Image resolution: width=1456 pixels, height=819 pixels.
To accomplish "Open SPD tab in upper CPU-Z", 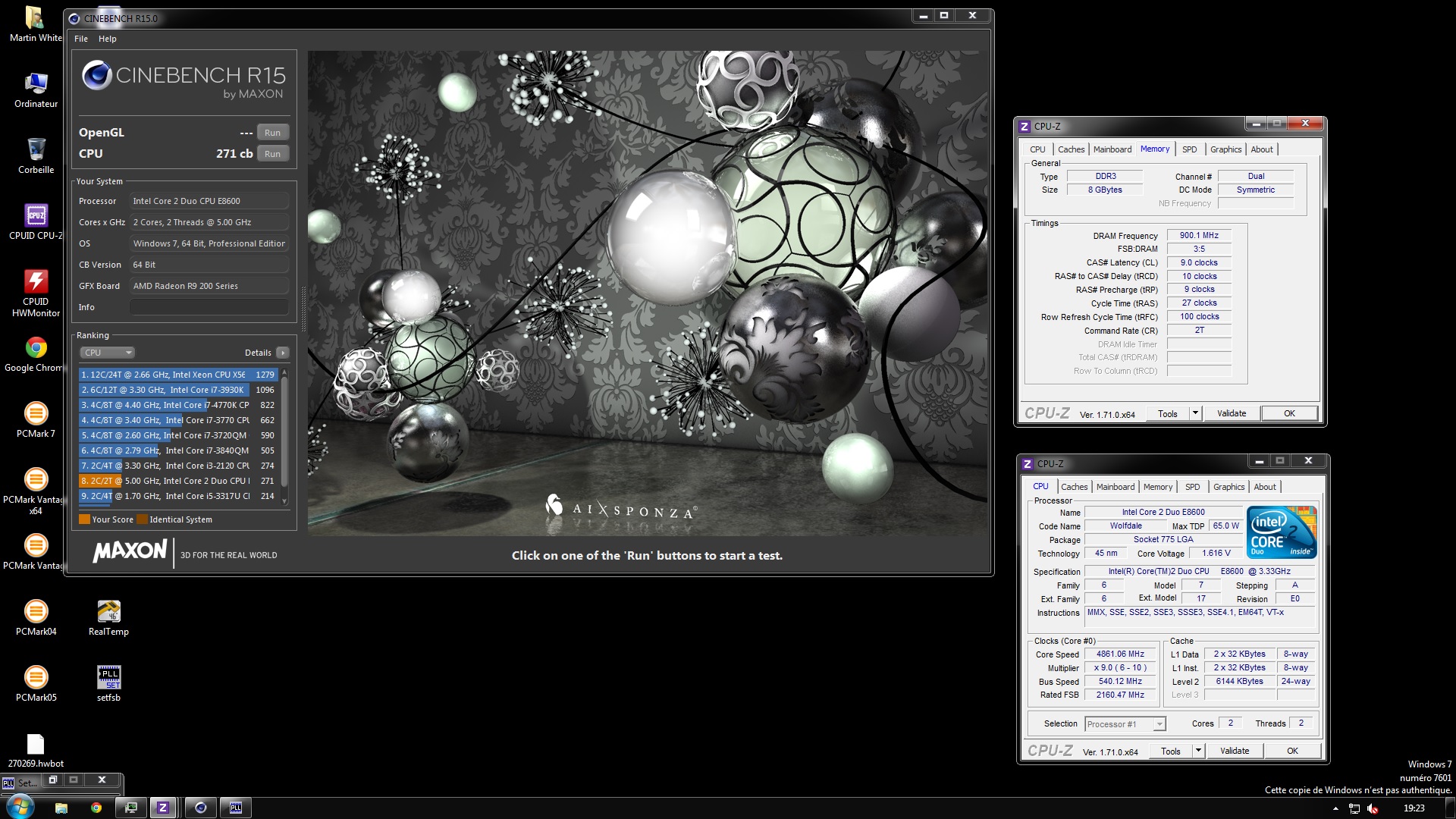I will pos(1189,149).
